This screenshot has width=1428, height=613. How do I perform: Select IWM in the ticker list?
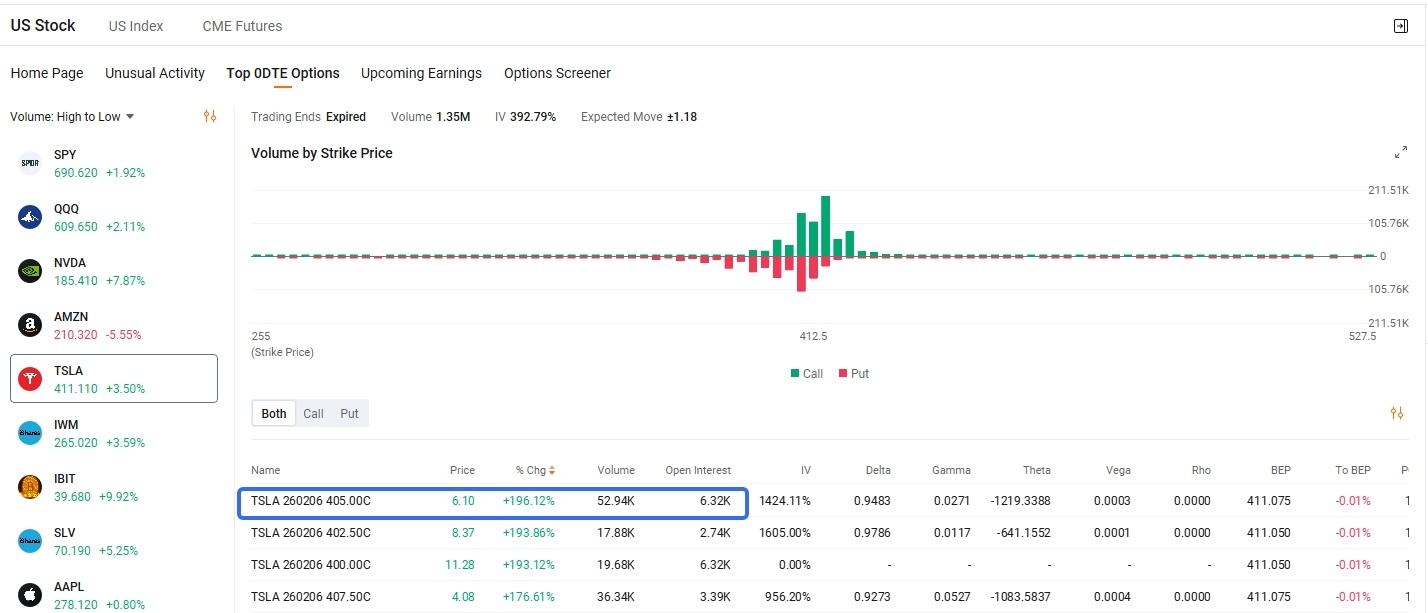[114, 433]
